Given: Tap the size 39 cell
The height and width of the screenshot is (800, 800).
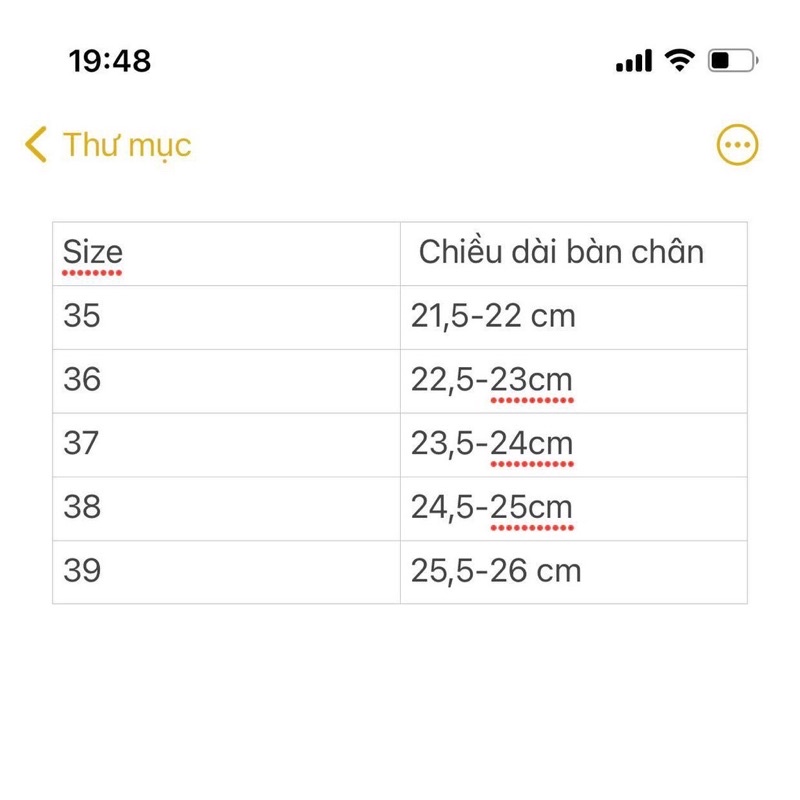Looking at the screenshot, I should [x=82, y=571].
